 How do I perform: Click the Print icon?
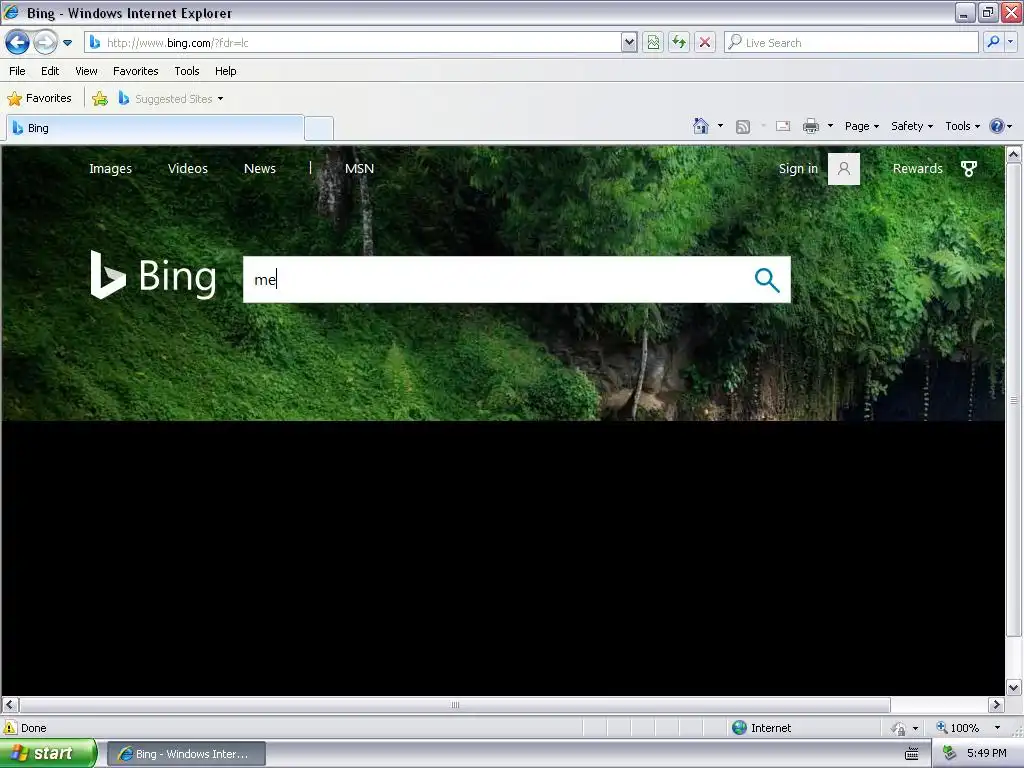811,126
